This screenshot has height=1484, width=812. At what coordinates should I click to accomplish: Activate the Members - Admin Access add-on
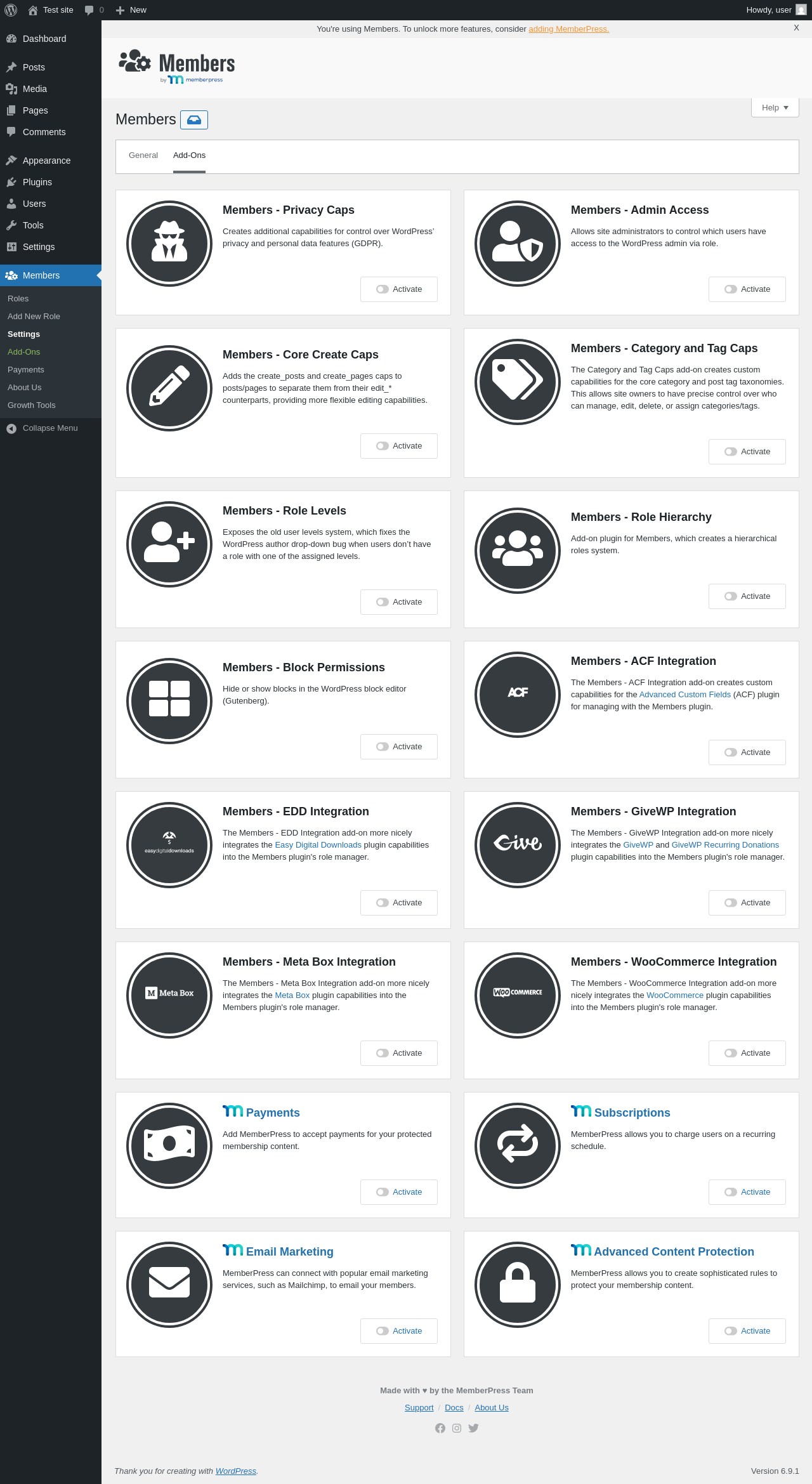(747, 289)
